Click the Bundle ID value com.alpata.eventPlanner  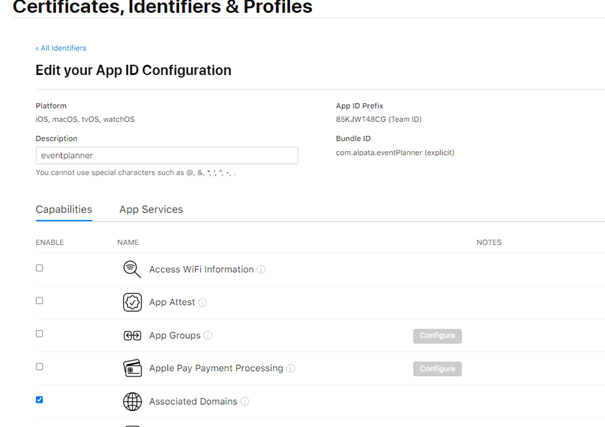395,153
